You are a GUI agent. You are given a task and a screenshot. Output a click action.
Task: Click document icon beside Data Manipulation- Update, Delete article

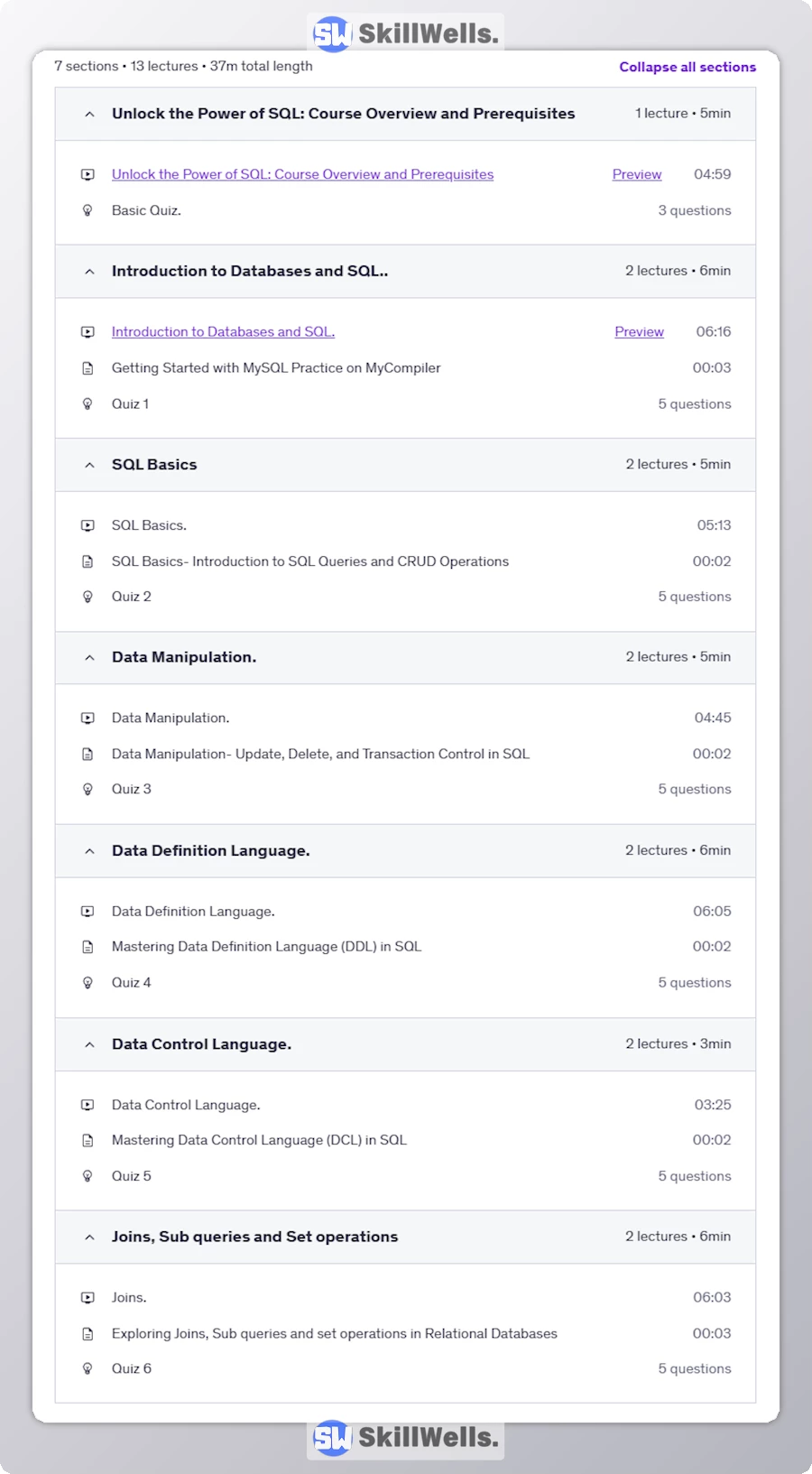tap(88, 754)
